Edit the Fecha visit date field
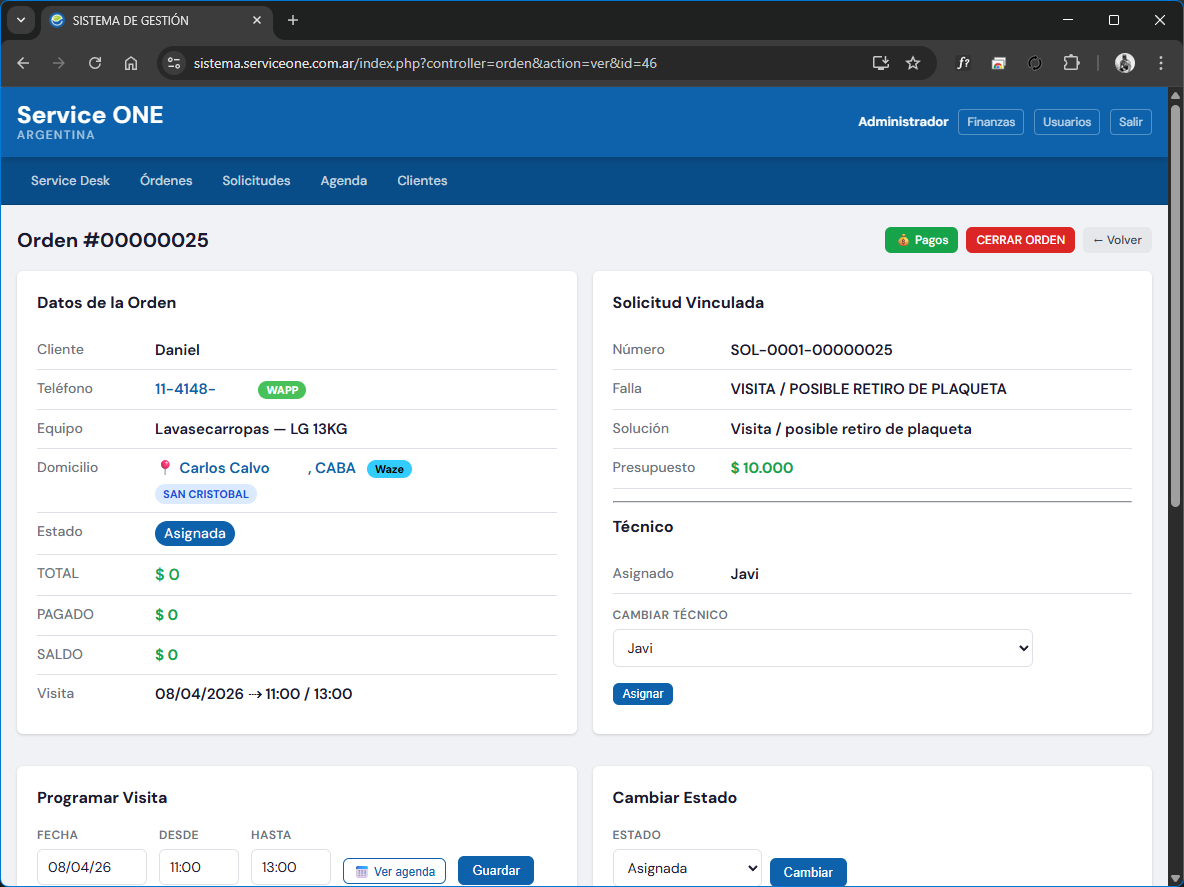The height and width of the screenshot is (887, 1184). pyautogui.click(x=91, y=867)
